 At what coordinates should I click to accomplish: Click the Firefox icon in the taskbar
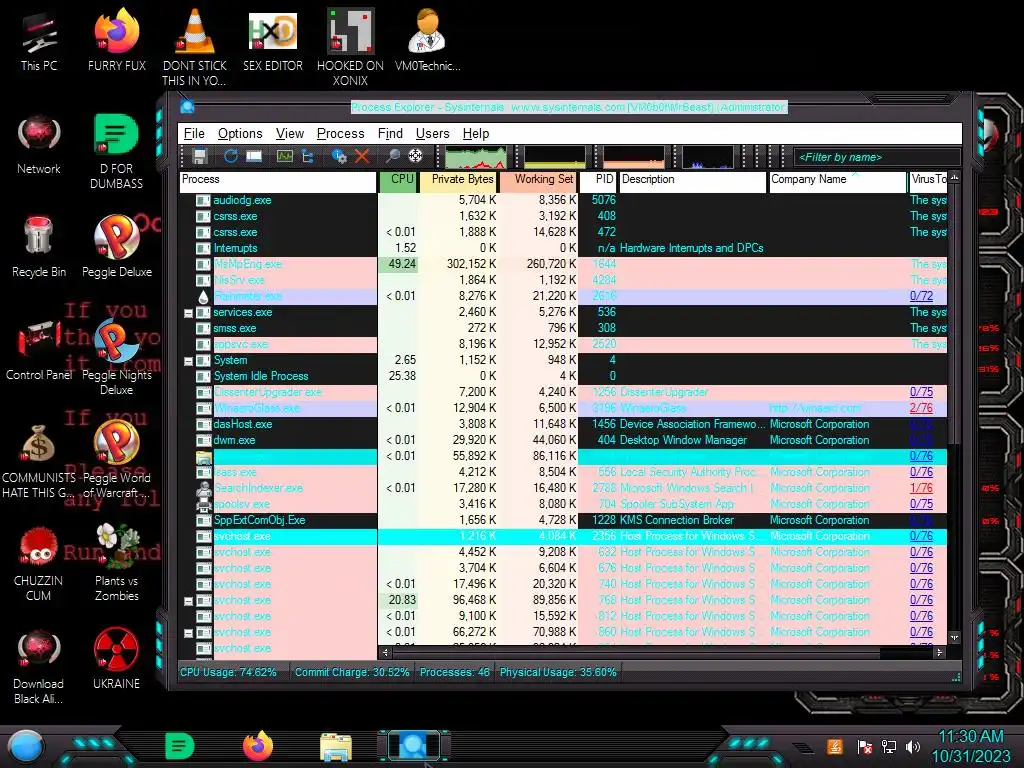click(258, 746)
